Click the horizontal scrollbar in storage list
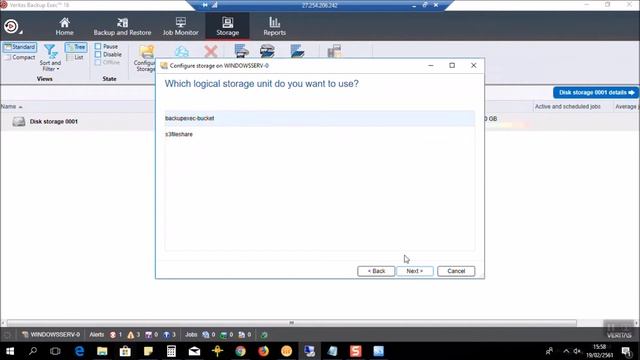The width and height of the screenshot is (640, 360). pyautogui.click(x=291, y=323)
